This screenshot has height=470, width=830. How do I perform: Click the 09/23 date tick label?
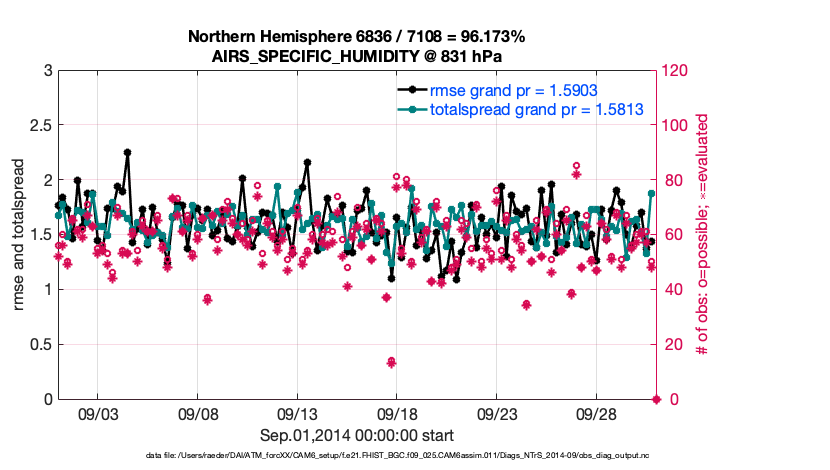(496, 413)
